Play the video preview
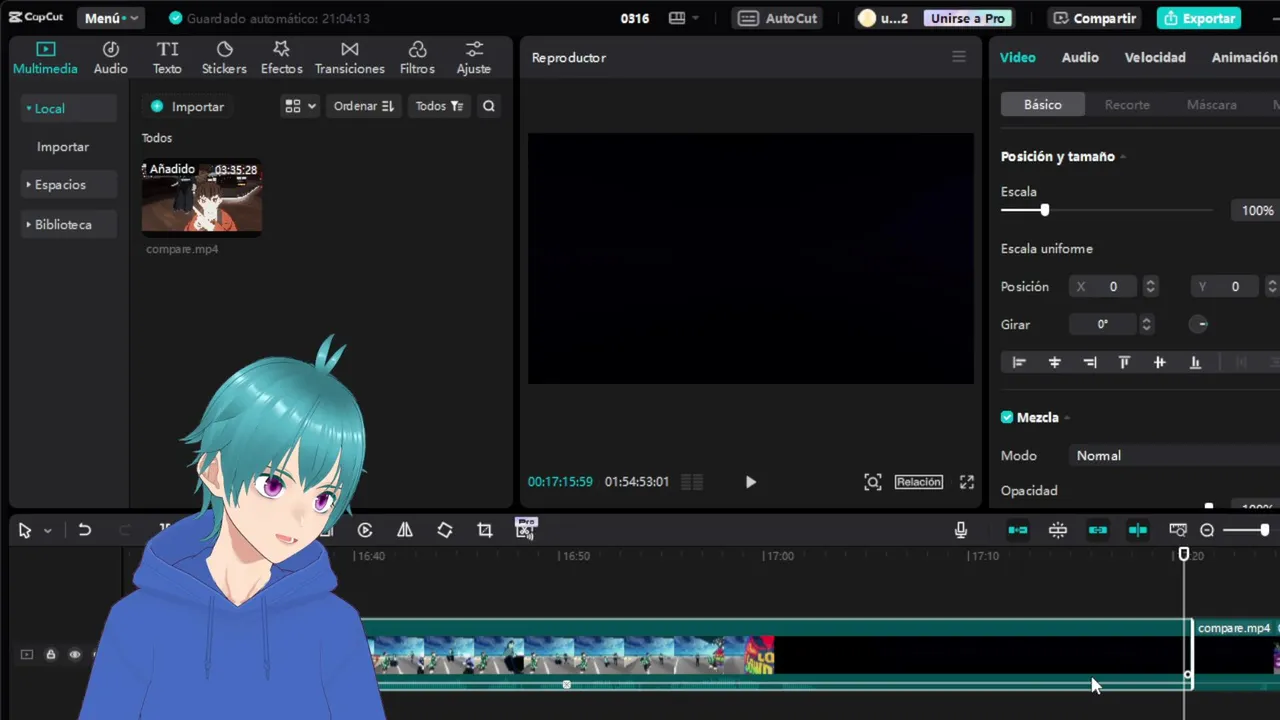 tap(751, 482)
